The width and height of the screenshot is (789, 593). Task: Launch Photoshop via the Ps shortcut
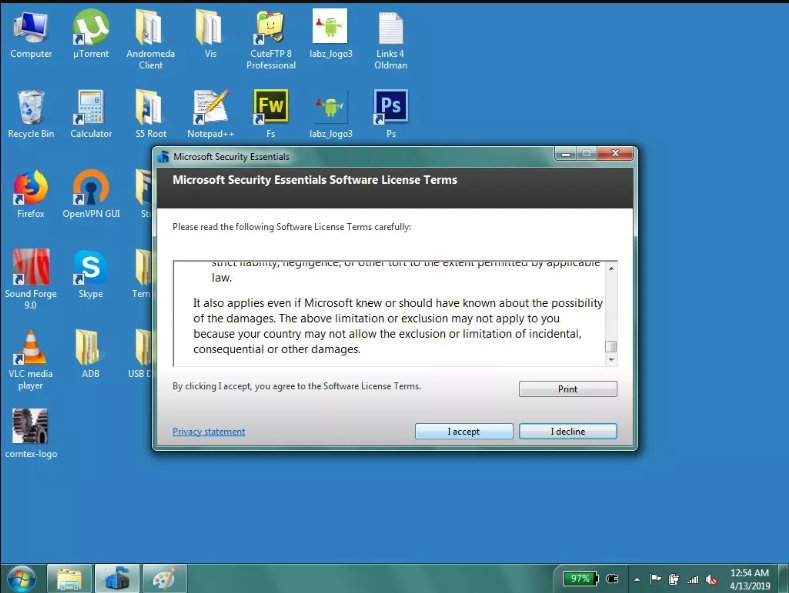tap(390, 114)
